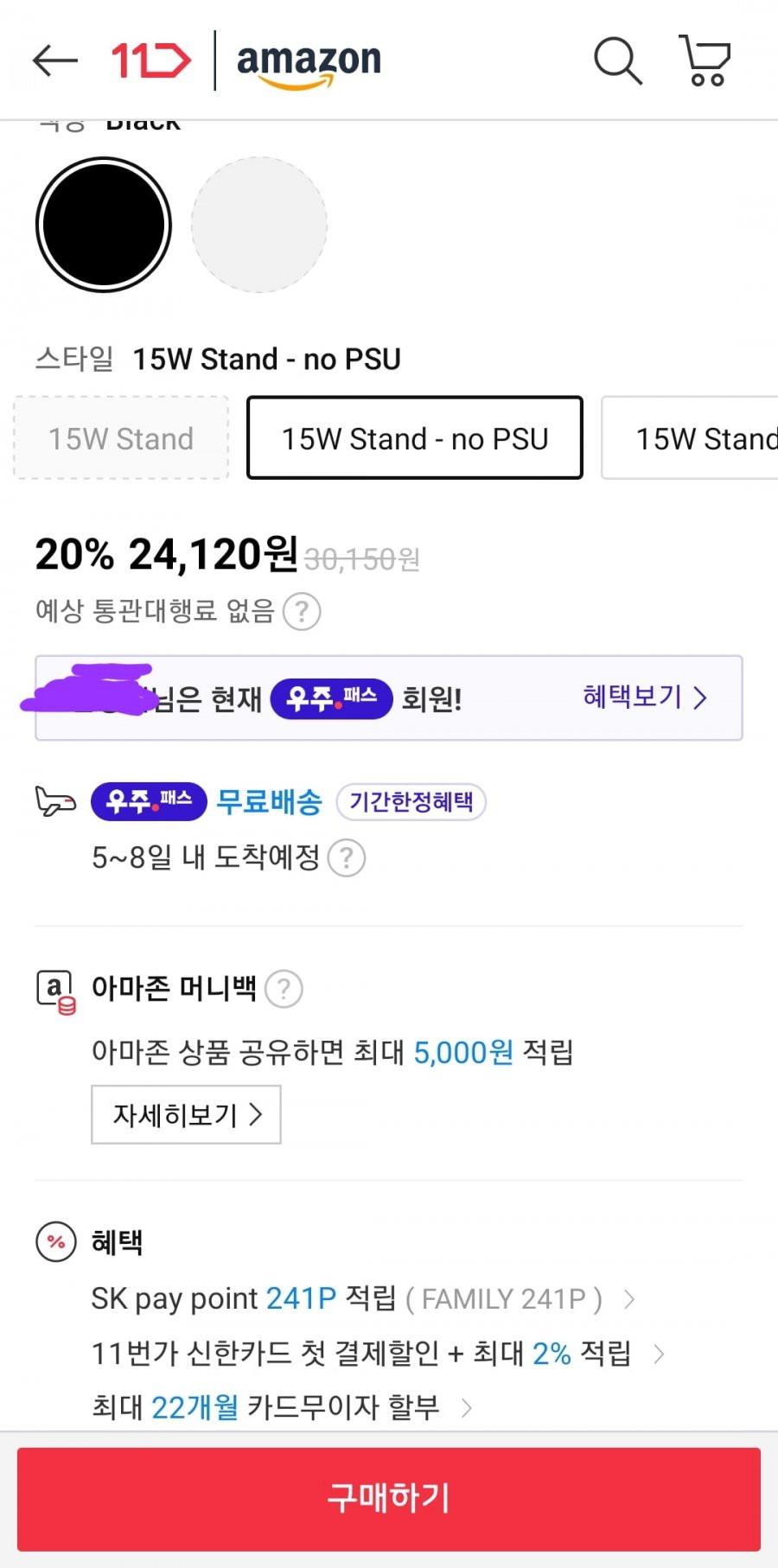Screen dimensions: 778x1568
Task: Choose 15W Stand - no PSU option
Action: pyautogui.click(x=415, y=438)
